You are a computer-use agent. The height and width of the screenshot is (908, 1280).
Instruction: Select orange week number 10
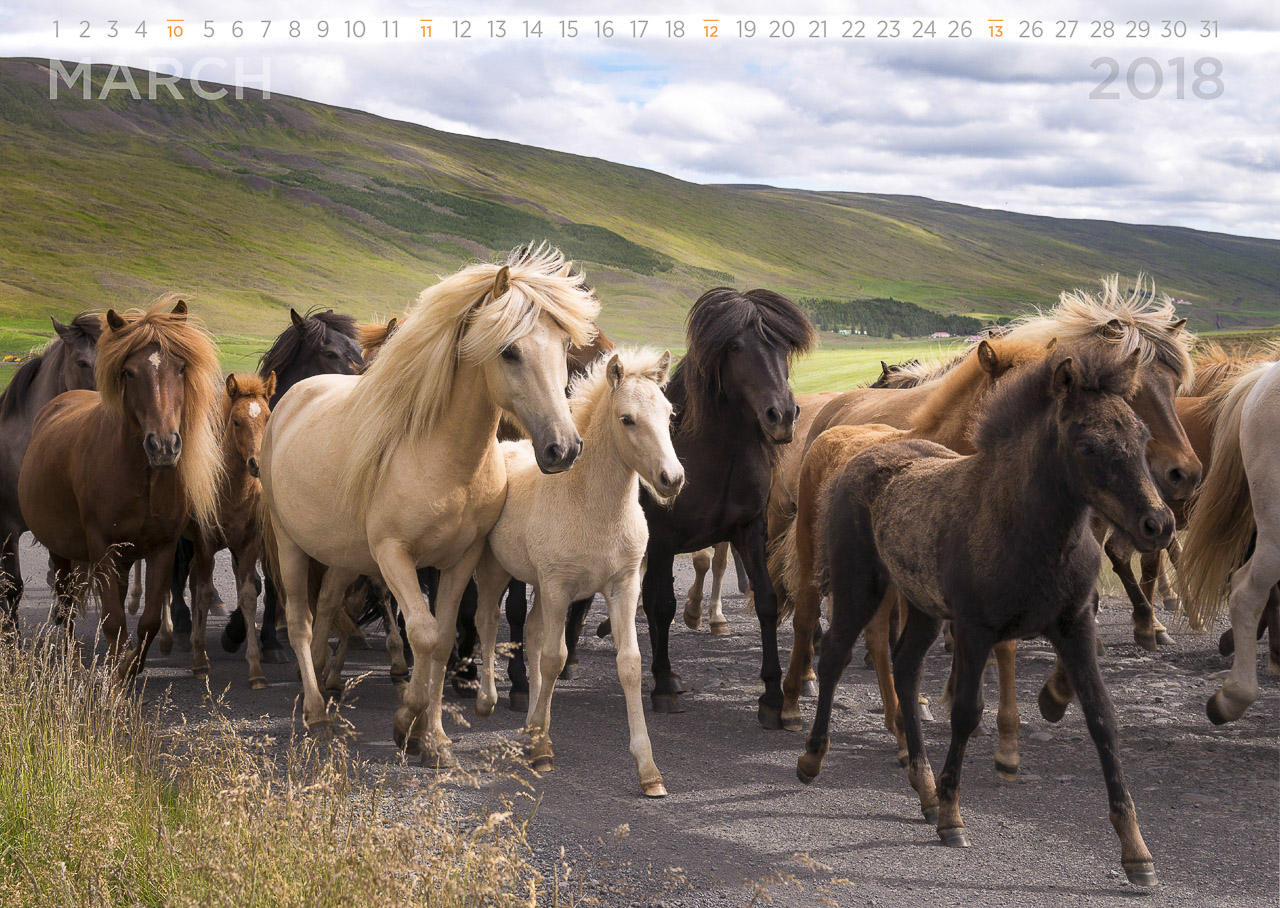(x=175, y=29)
